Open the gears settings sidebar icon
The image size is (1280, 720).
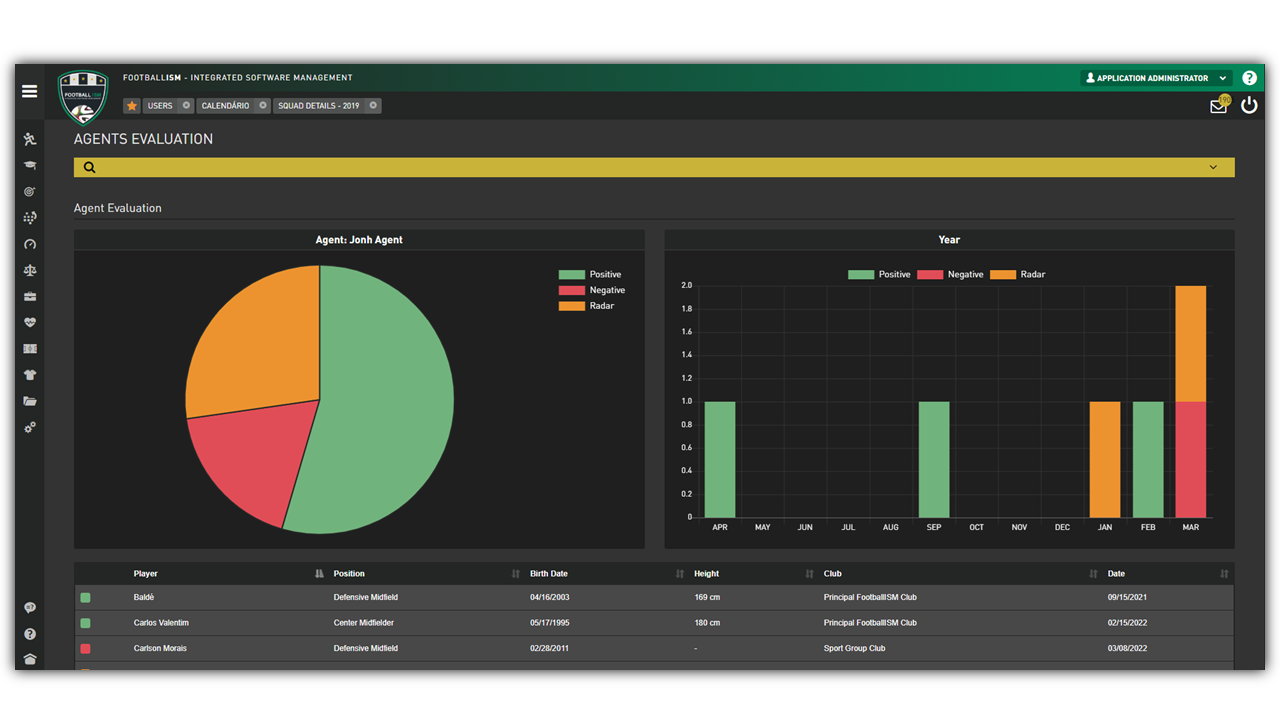(30, 427)
